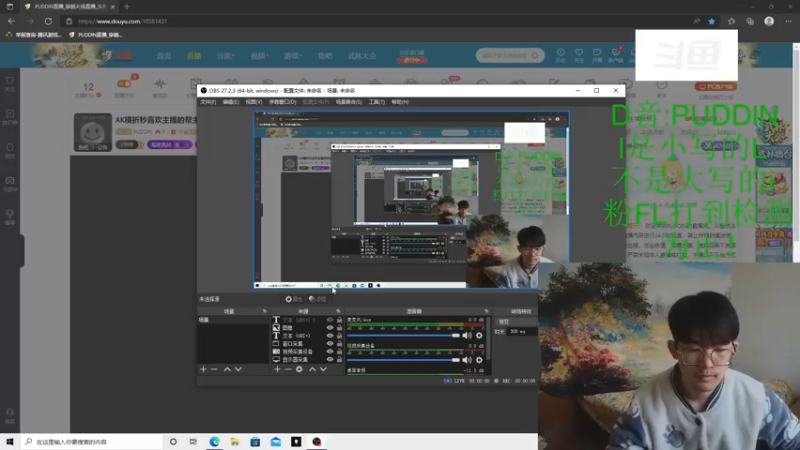Open Microsoft Edge from the taskbar

click(214, 442)
